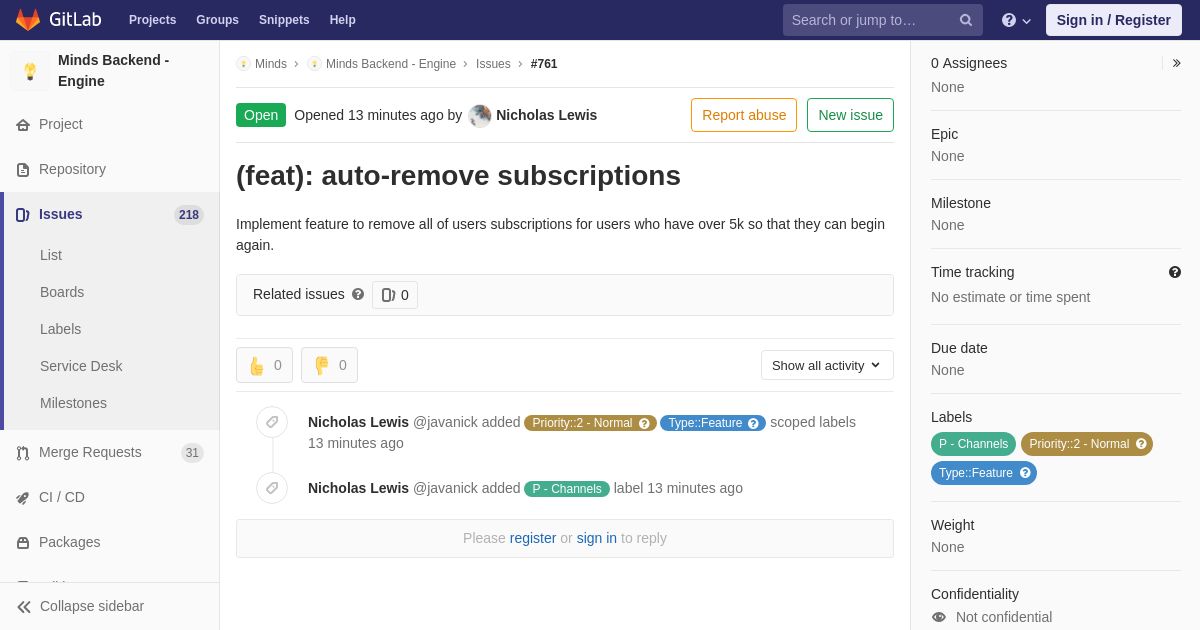Click the Minds Backend Engine lightbulb avatar
The width and height of the screenshot is (1200, 630).
click(30, 71)
